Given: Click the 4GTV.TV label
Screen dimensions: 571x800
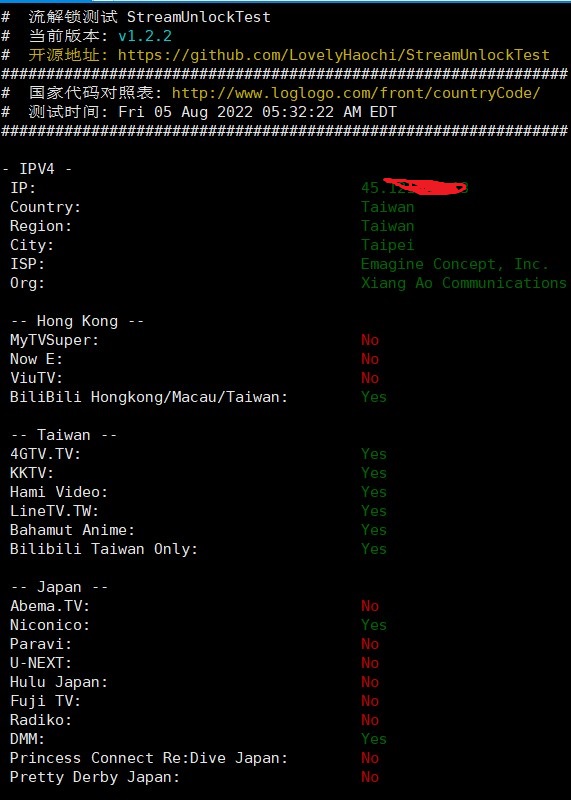Looking at the screenshot, I should coord(45,454).
